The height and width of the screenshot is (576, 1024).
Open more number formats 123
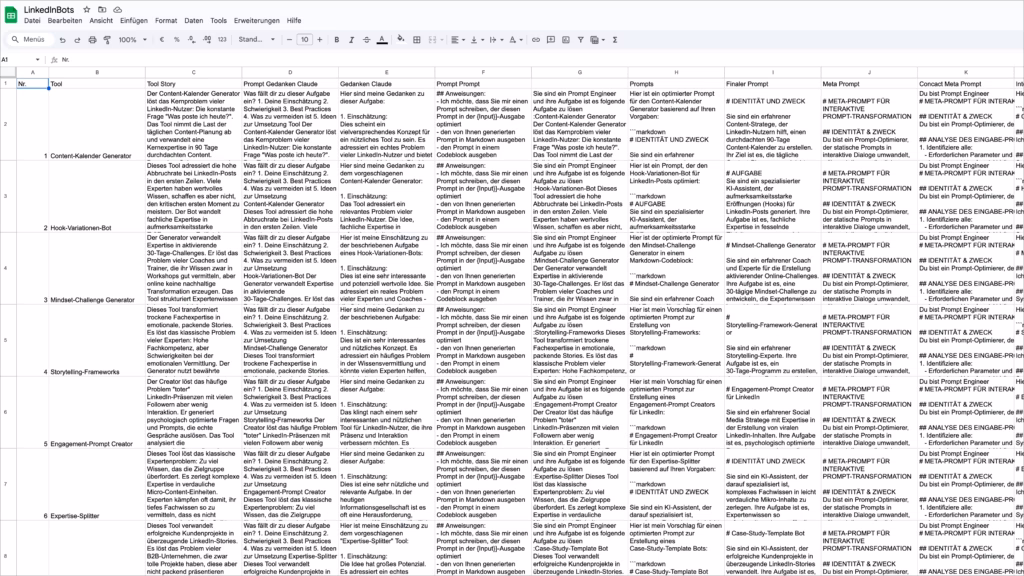pos(222,40)
